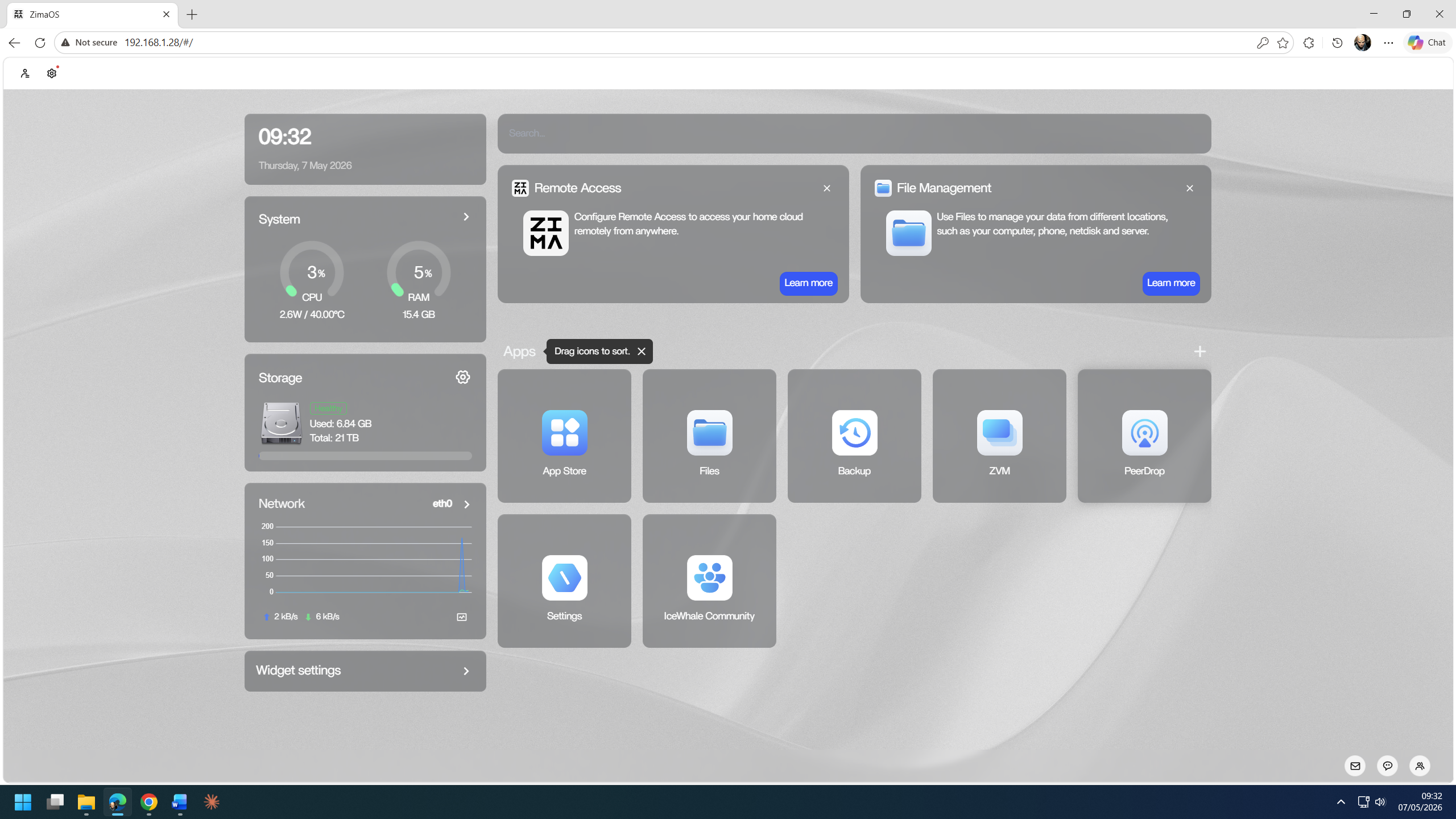
Task: Open the Files app
Action: (x=709, y=436)
